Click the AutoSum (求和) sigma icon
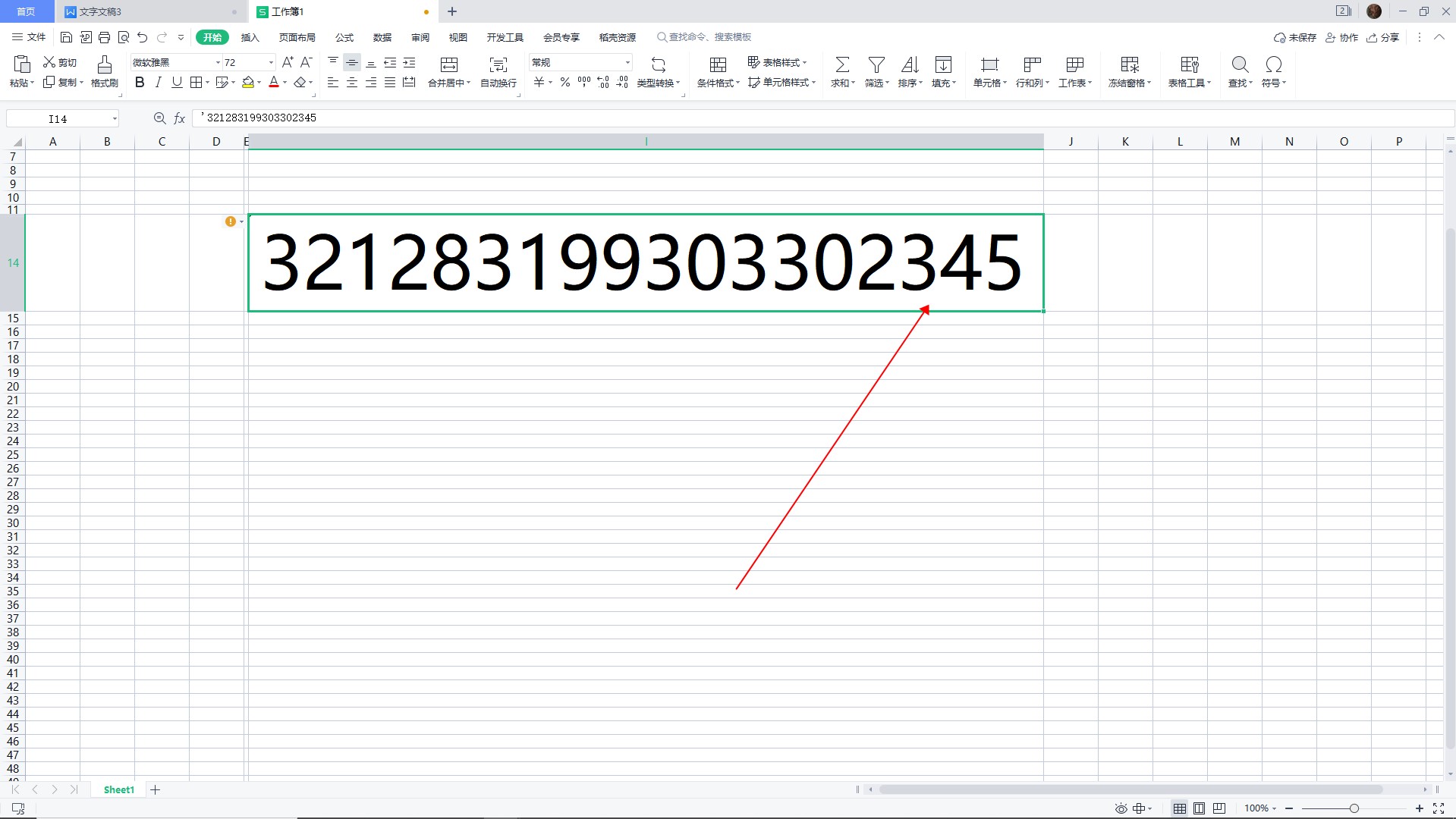The image size is (1456, 819). (x=842, y=65)
